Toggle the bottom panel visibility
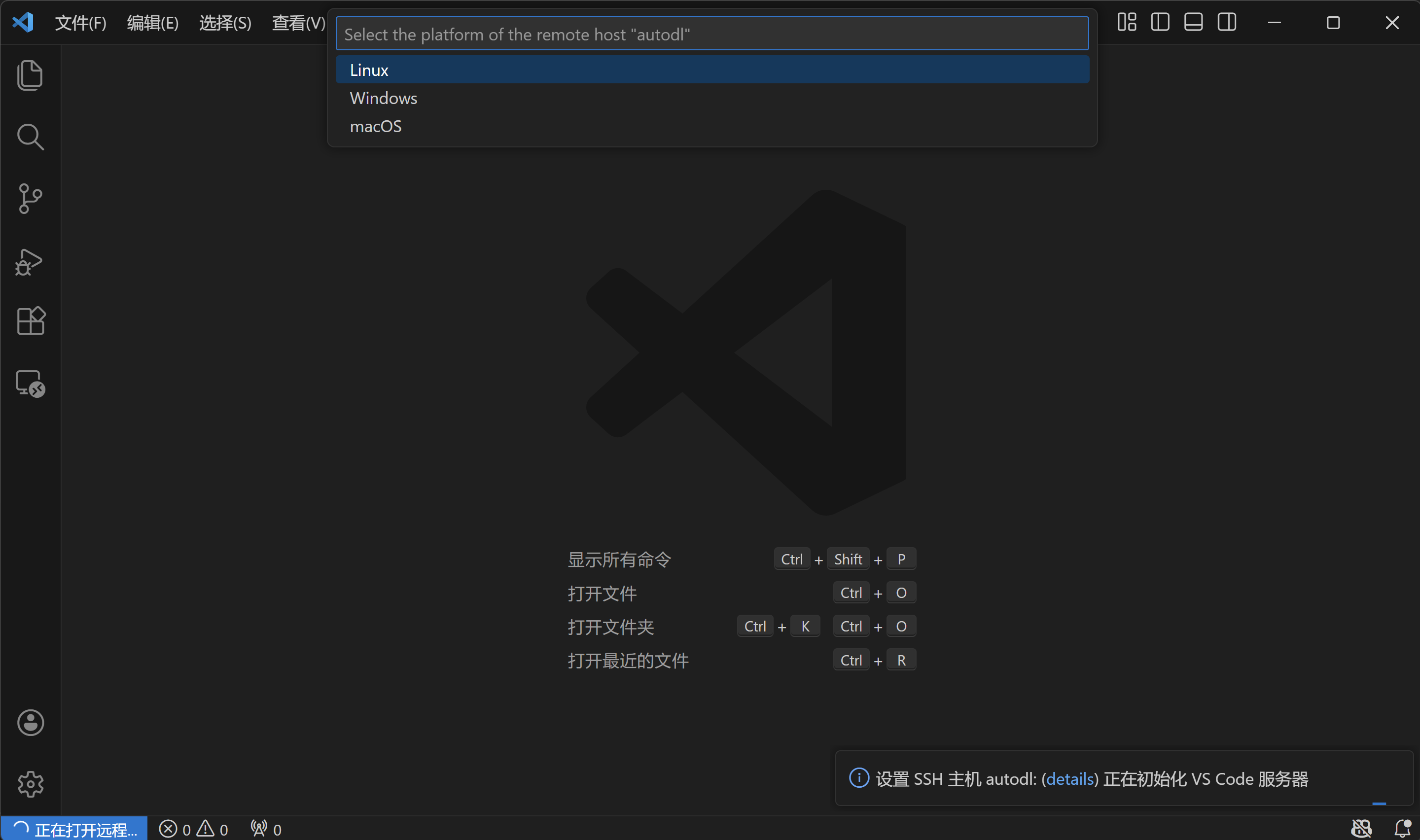1420x840 pixels. [1193, 23]
